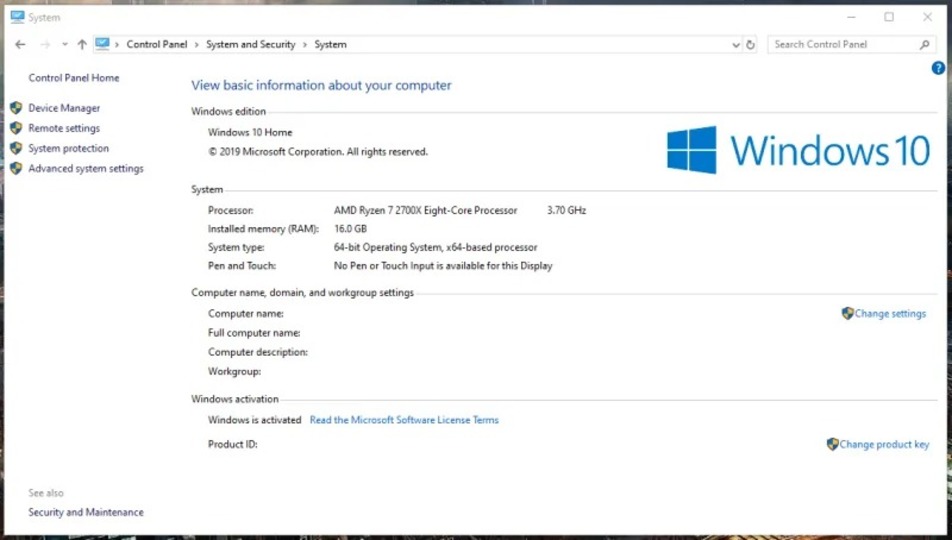Click the '64-bit Operating System, x64-based processor' text
Screen dimensions: 952x540
click(x=435, y=247)
